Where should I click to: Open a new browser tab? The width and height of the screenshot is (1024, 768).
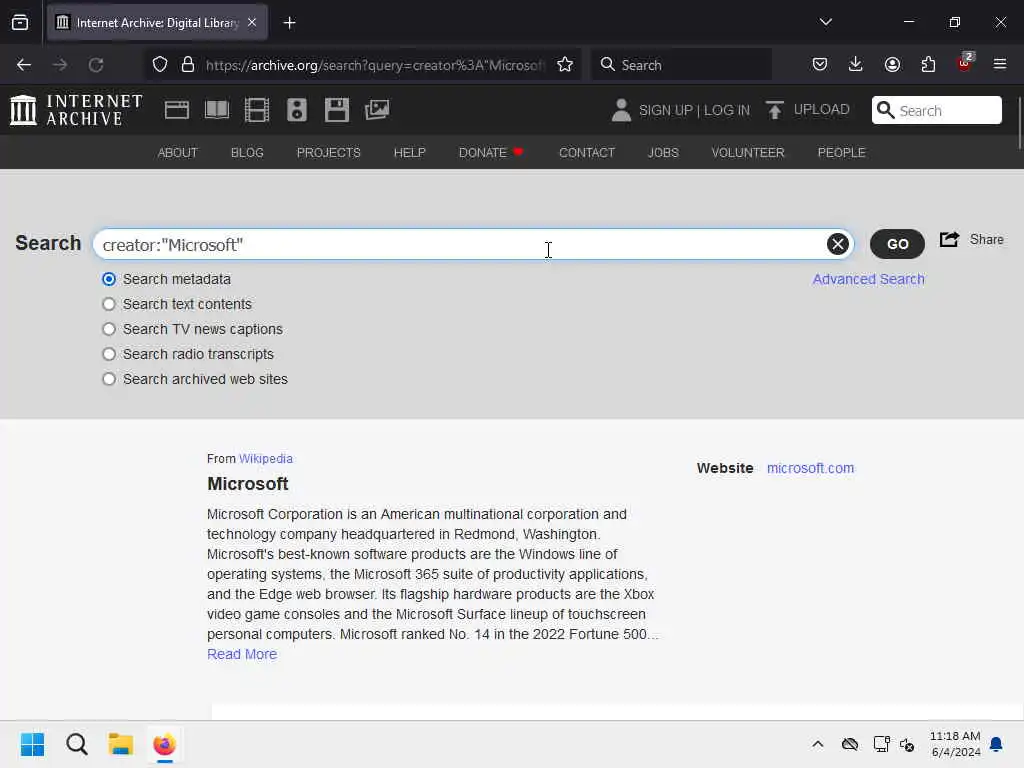[289, 23]
